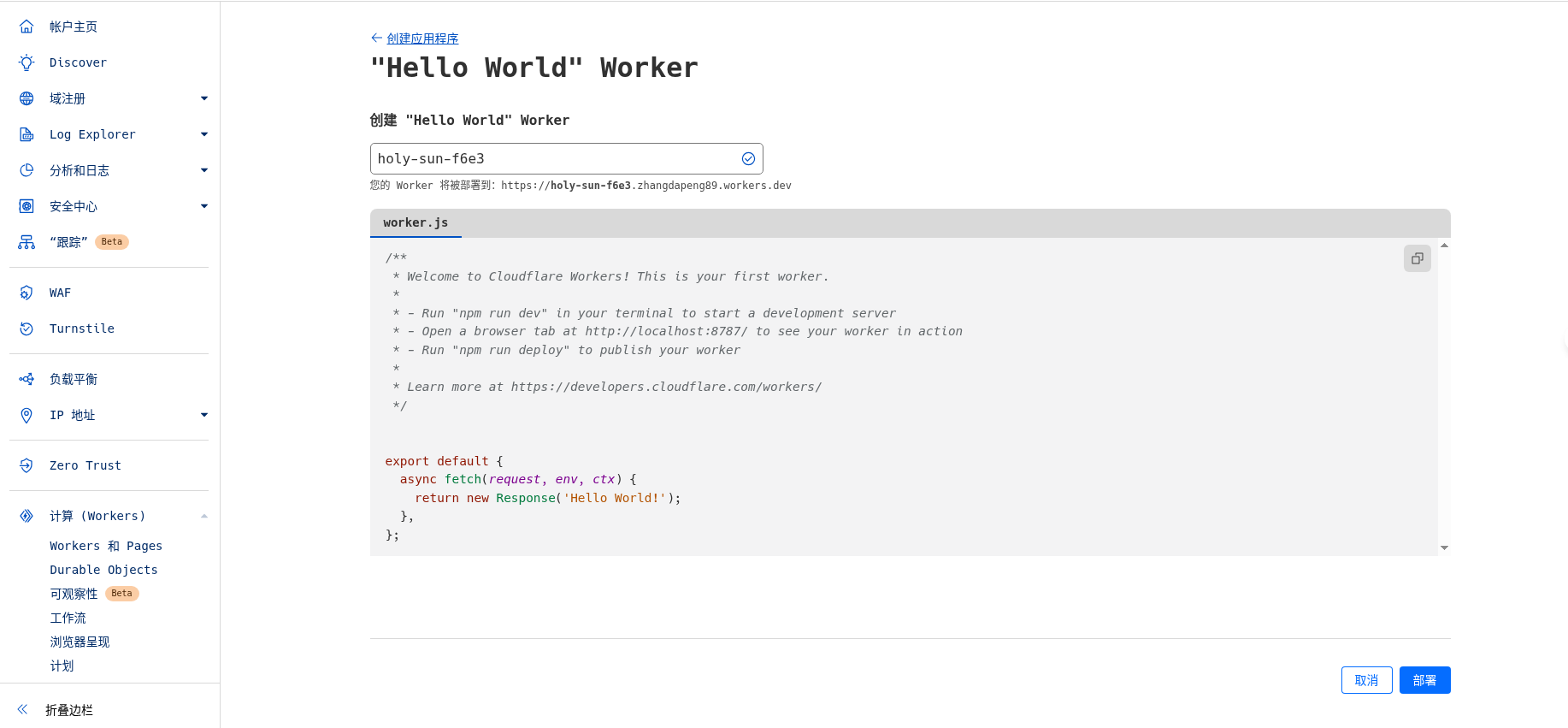Click the "export default {" code line

tap(444, 461)
